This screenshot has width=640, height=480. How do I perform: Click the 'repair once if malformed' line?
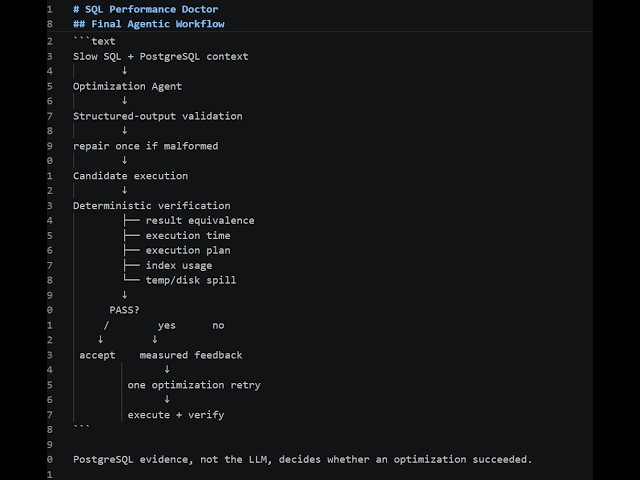click(145, 146)
